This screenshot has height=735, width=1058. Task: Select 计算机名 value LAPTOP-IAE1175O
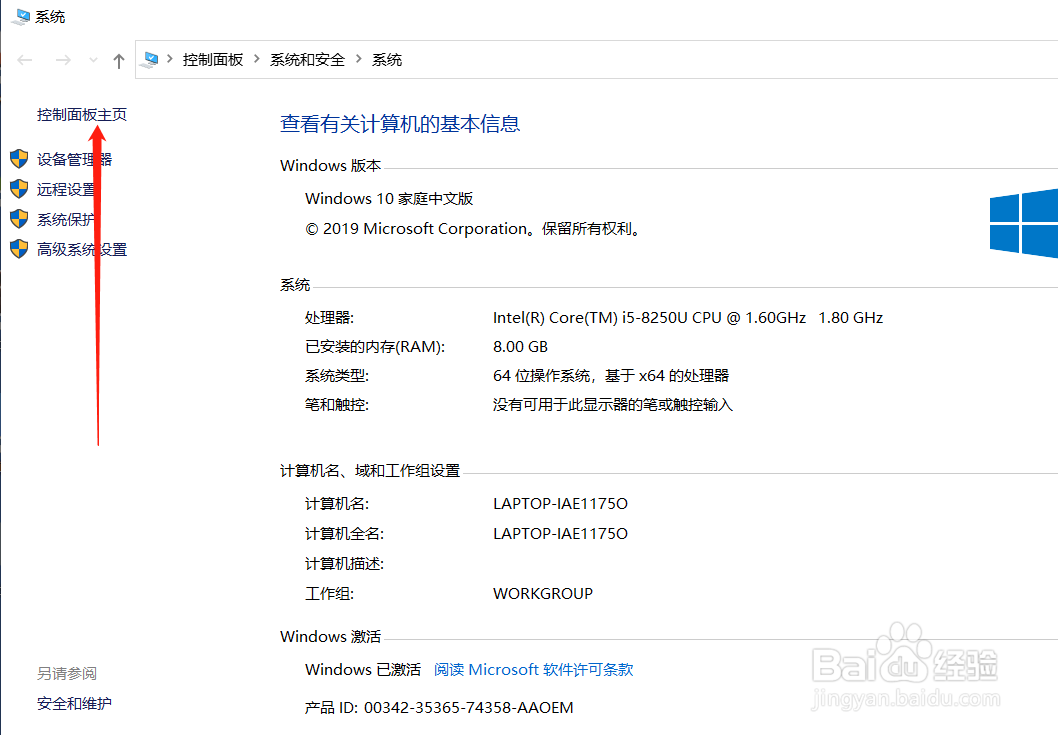pyautogui.click(x=560, y=503)
